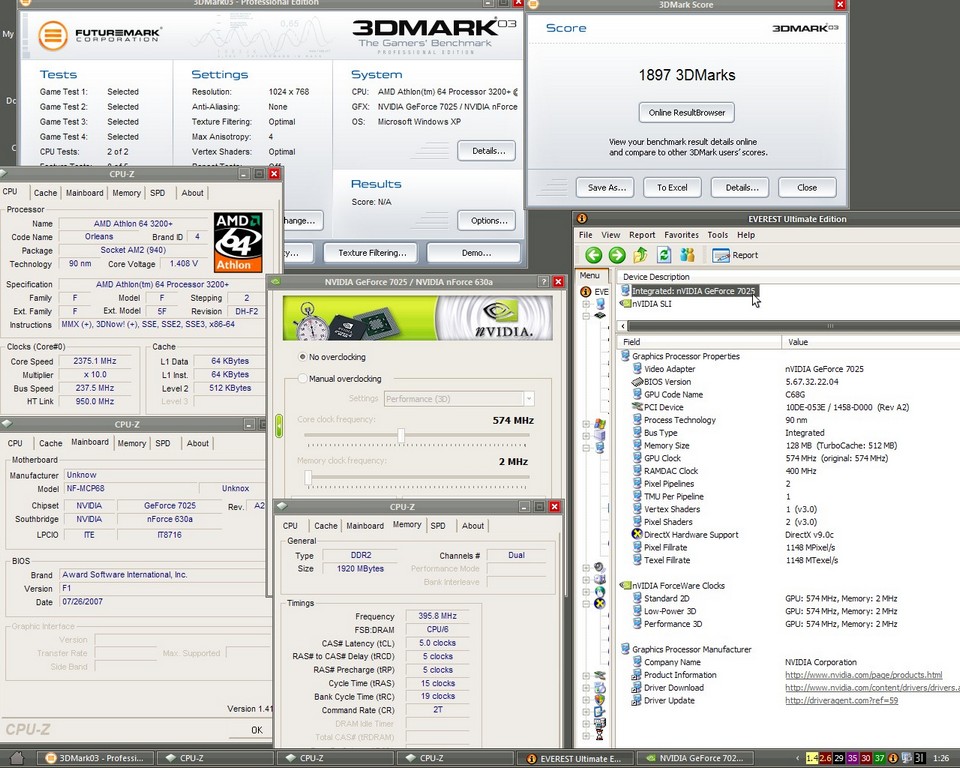Click the Demo... button in 3DMark03
This screenshot has height=768, width=960.
click(x=476, y=252)
